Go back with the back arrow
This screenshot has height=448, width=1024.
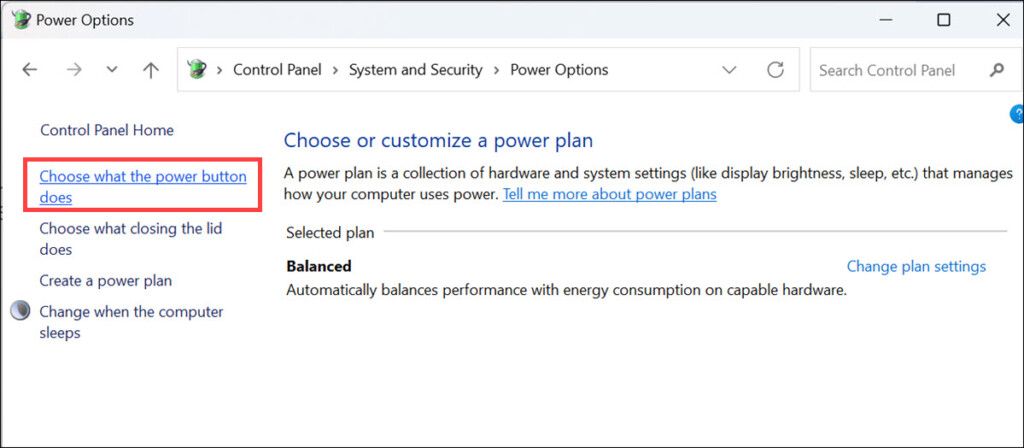[x=30, y=70]
